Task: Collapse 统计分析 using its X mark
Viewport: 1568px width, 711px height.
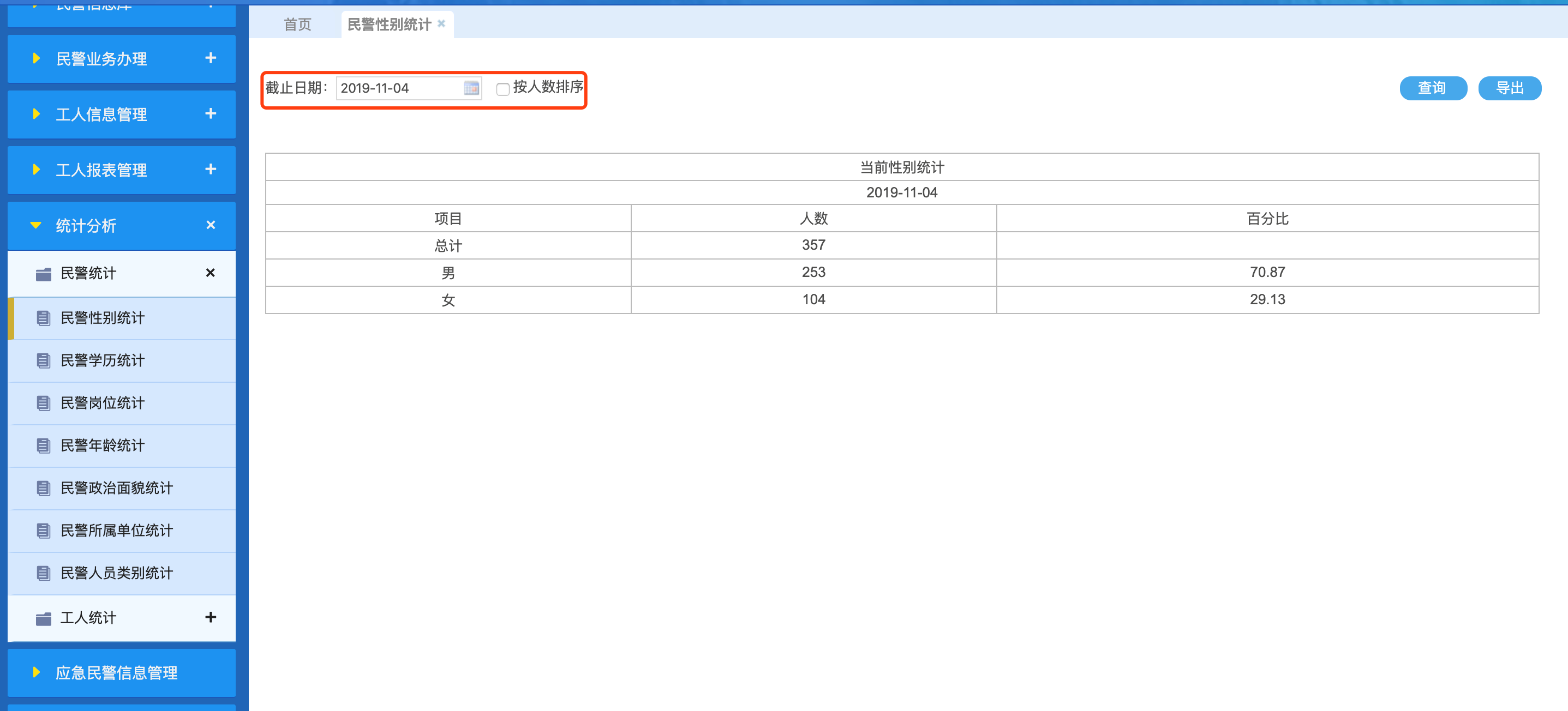Action: click(x=211, y=225)
